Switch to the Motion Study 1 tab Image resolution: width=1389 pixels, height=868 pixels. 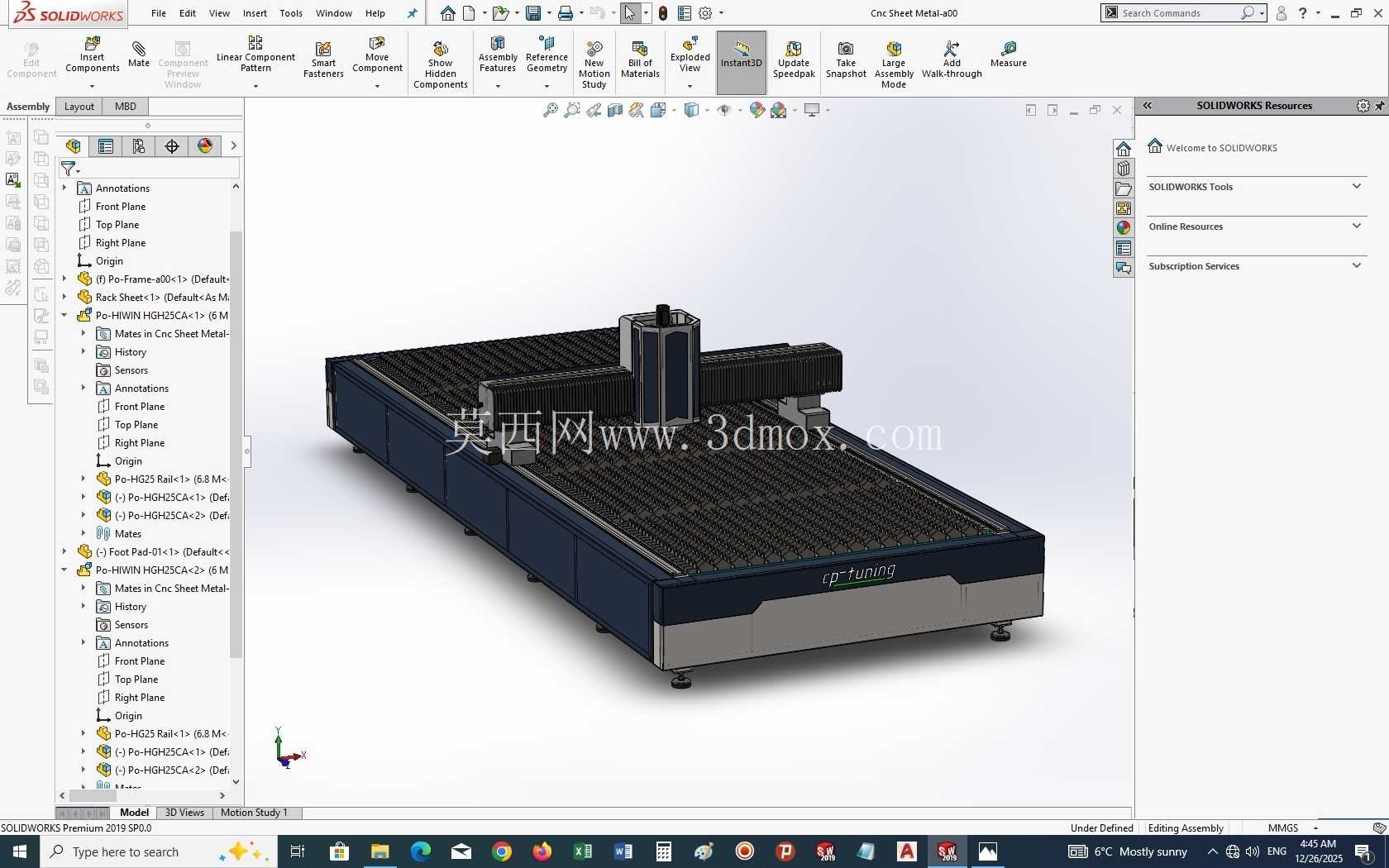tap(254, 813)
